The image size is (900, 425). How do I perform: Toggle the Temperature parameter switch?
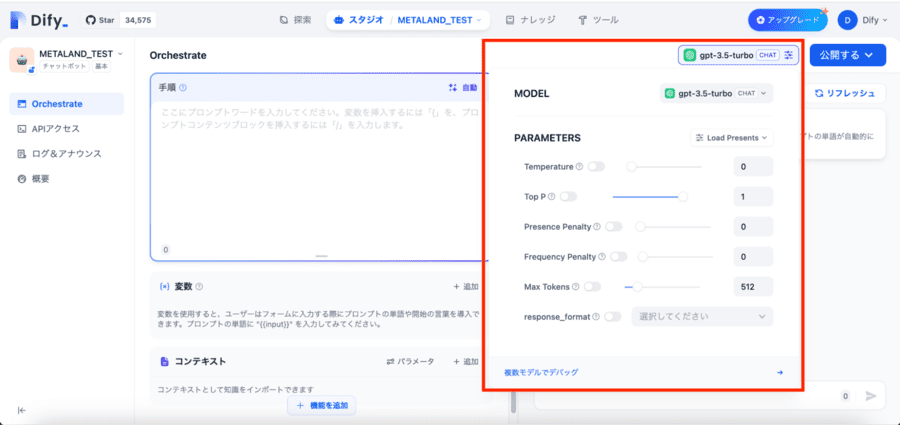[596, 167]
